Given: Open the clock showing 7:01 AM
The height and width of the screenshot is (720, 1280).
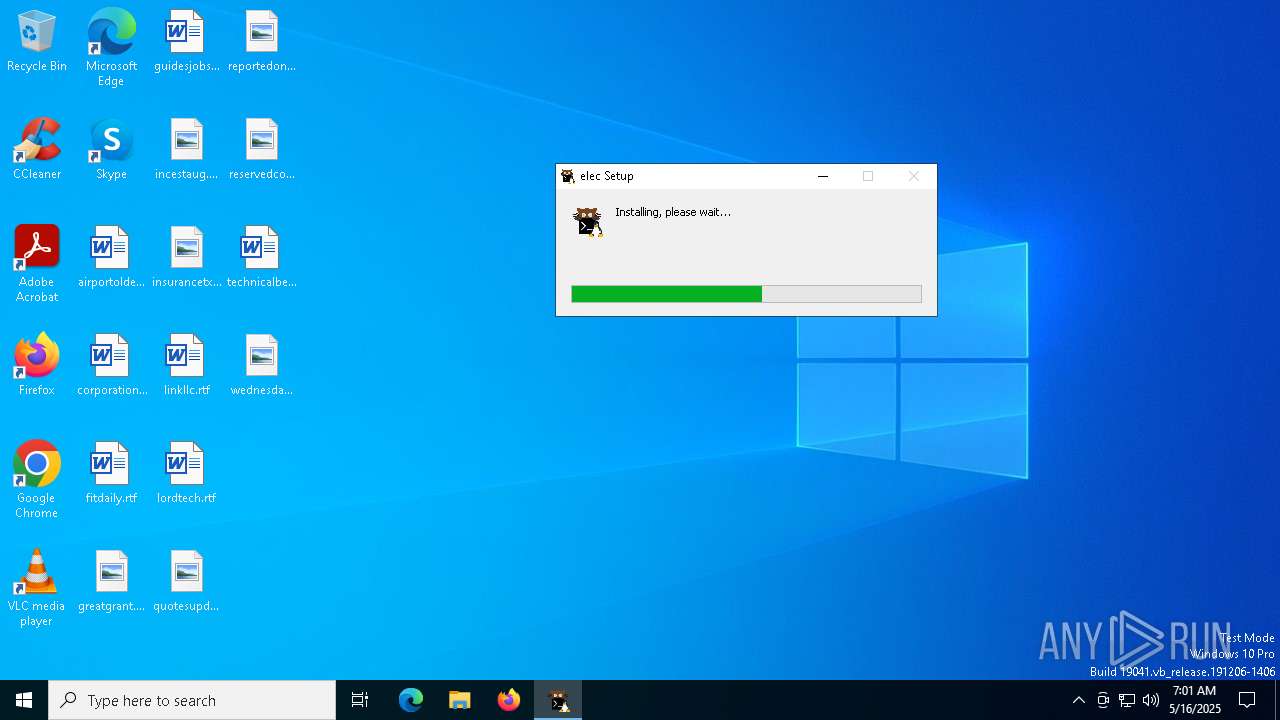Looking at the screenshot, I should 1195,700.
